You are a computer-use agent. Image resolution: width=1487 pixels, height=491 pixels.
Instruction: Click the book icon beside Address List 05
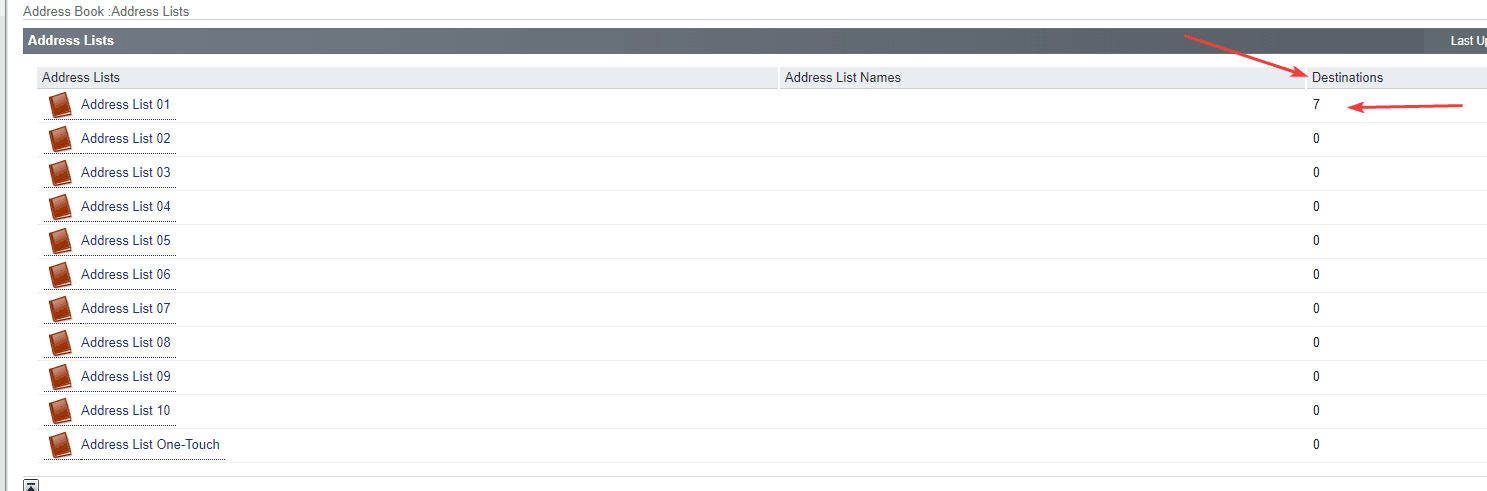60,241
